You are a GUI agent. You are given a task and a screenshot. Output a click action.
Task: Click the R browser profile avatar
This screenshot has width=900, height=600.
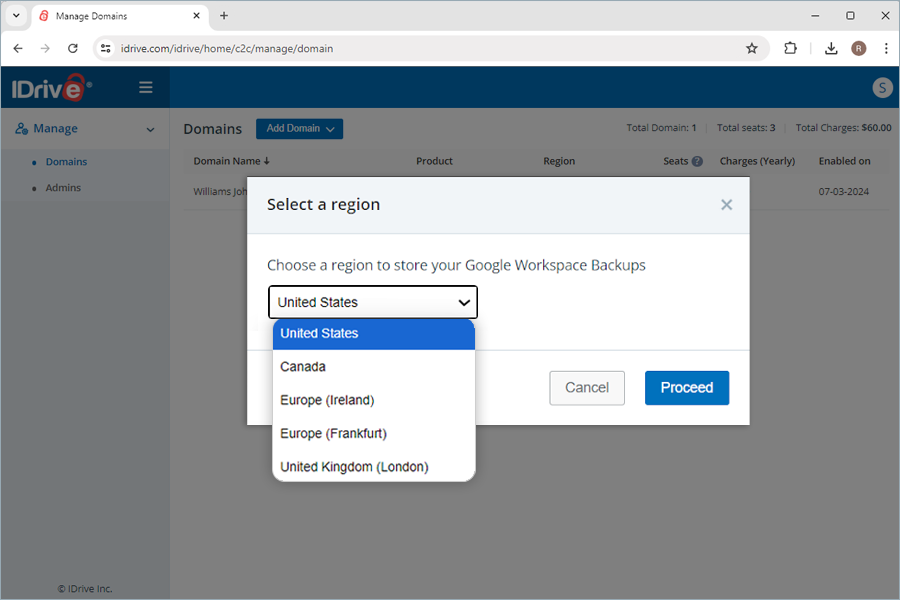coord(858,48)
